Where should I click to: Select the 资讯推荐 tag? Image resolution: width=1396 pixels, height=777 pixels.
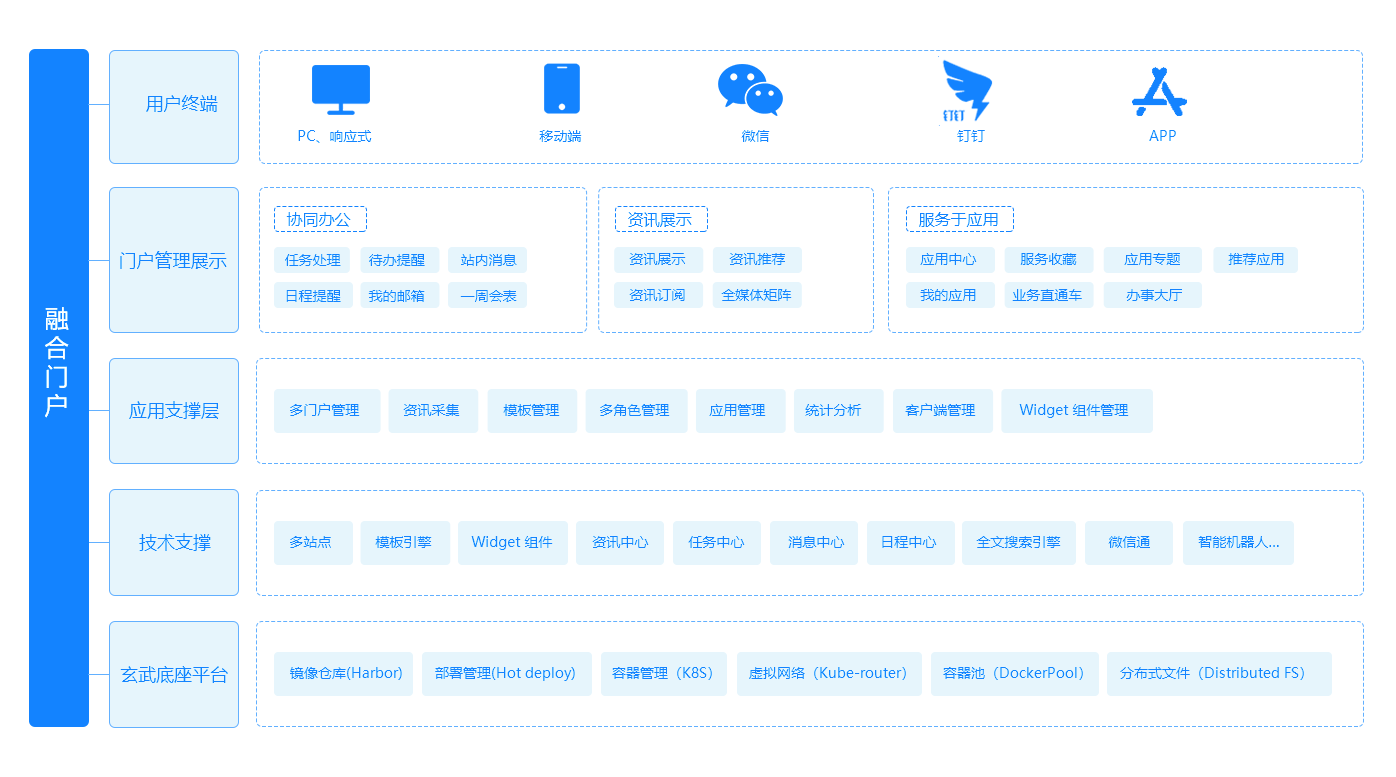(757, 260)
